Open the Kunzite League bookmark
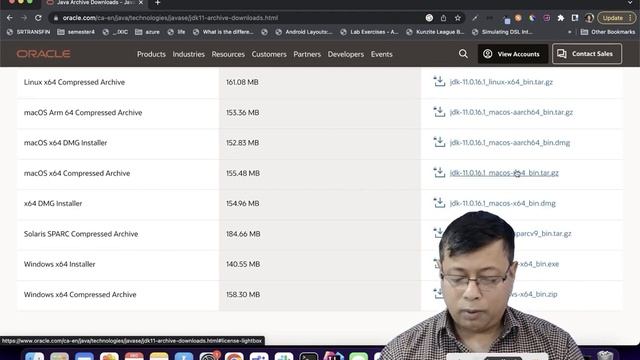The width and height of the screenshot is (640, 360). [435, 32]
